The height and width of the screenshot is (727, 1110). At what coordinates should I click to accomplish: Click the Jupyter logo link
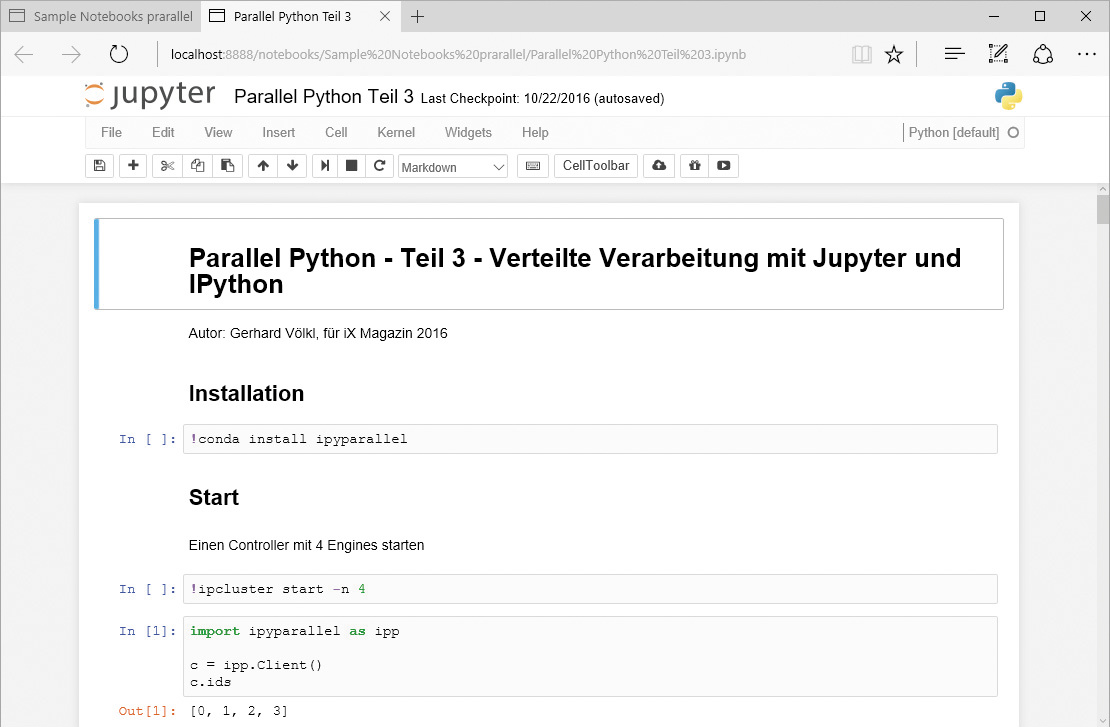150,95
